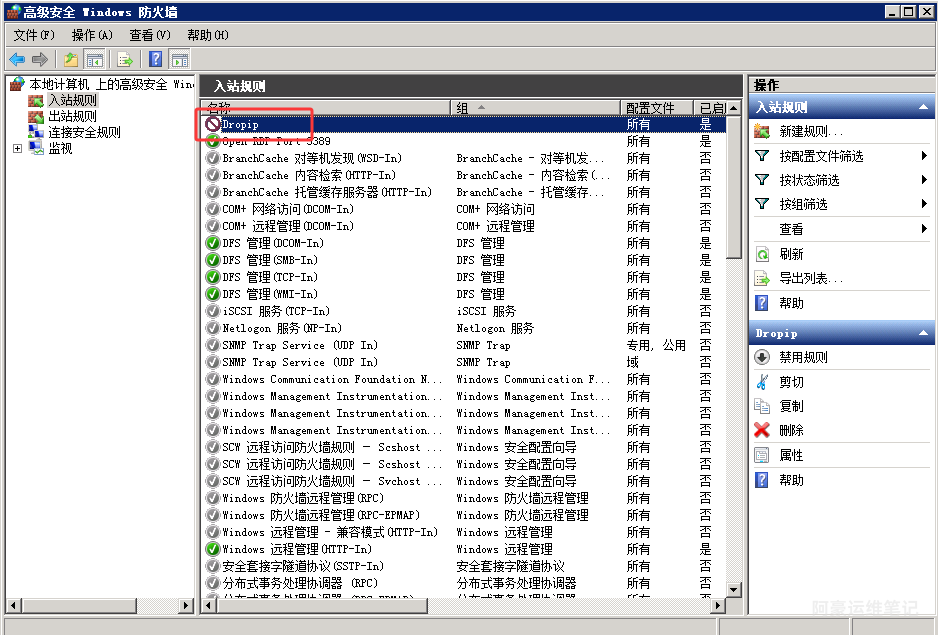The height and width of the screenshot is (635, 938).
Task: Click green icon of Windows 远程管理(HTTP-In)
Action: coord(213,549)
